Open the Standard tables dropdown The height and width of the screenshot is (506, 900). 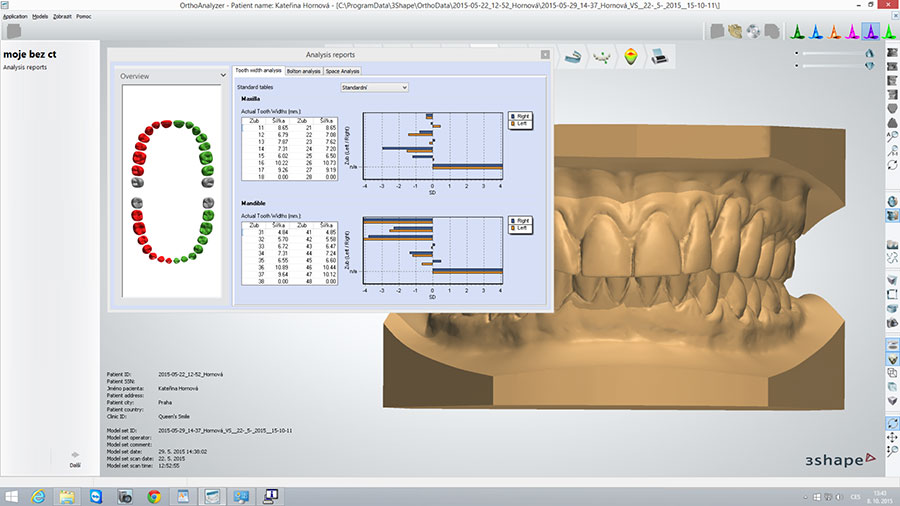click(374, 87)
